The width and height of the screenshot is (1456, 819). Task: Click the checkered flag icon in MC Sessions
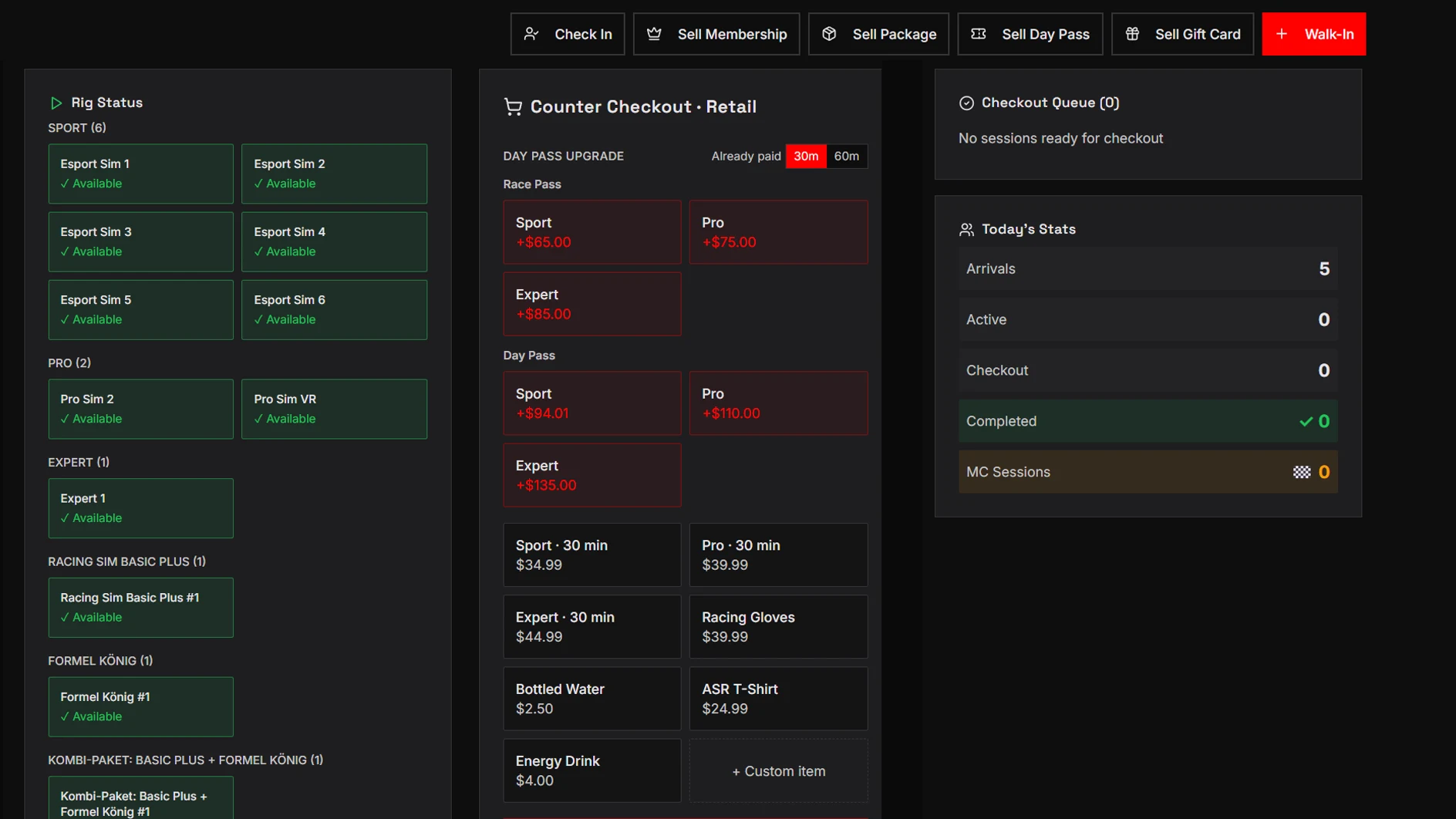(x=1302, y=472)
